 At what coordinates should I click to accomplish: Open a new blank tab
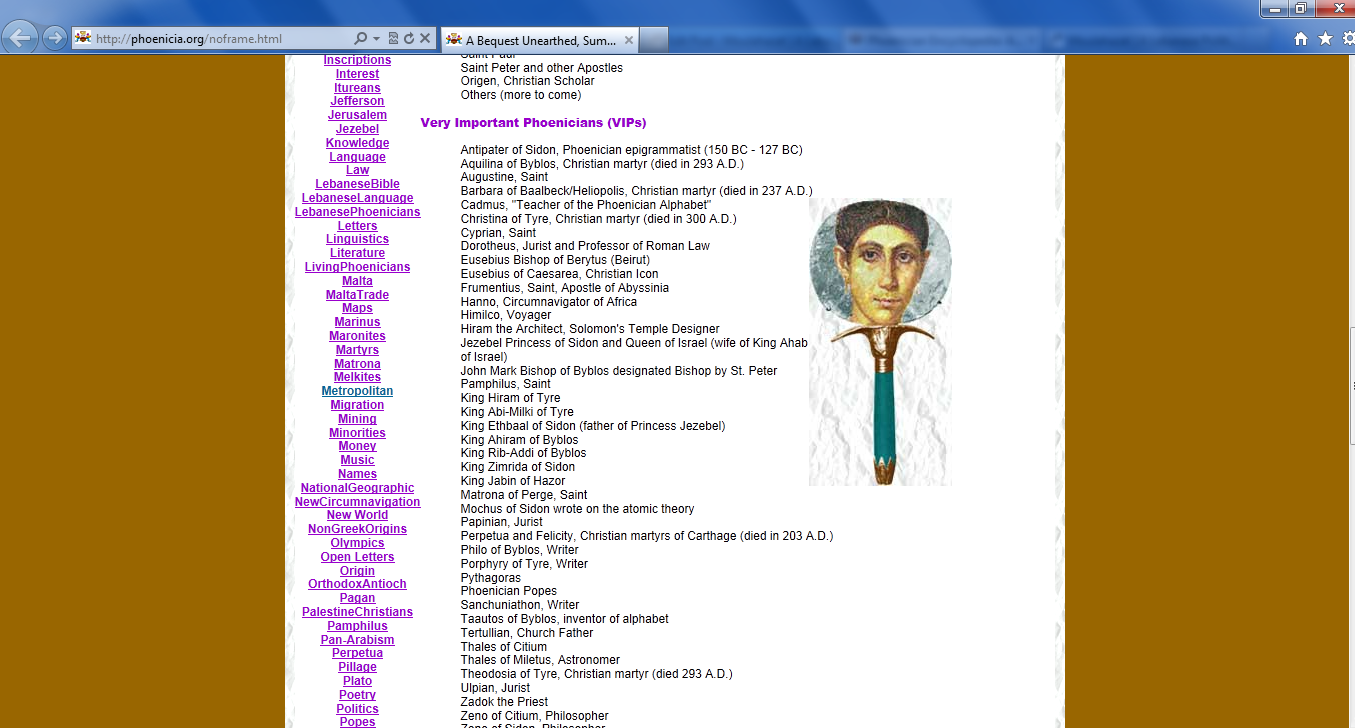click(653, 40)
